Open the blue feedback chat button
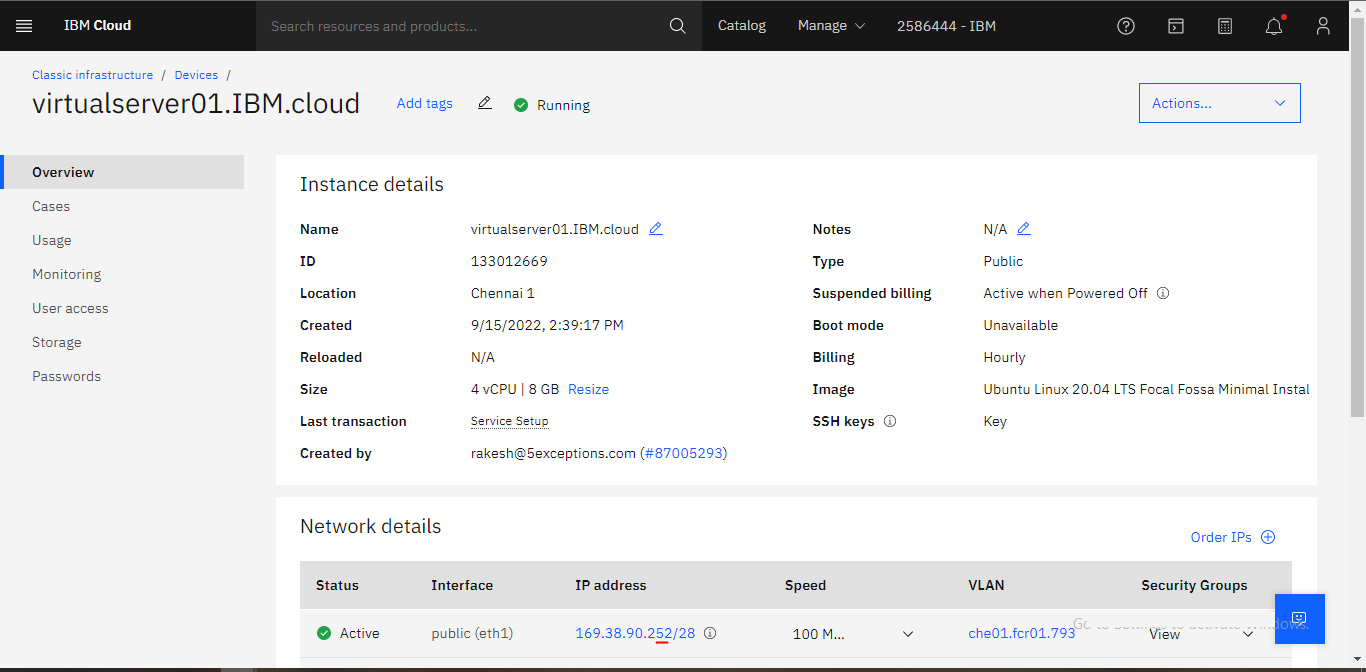 point(1299,618)
